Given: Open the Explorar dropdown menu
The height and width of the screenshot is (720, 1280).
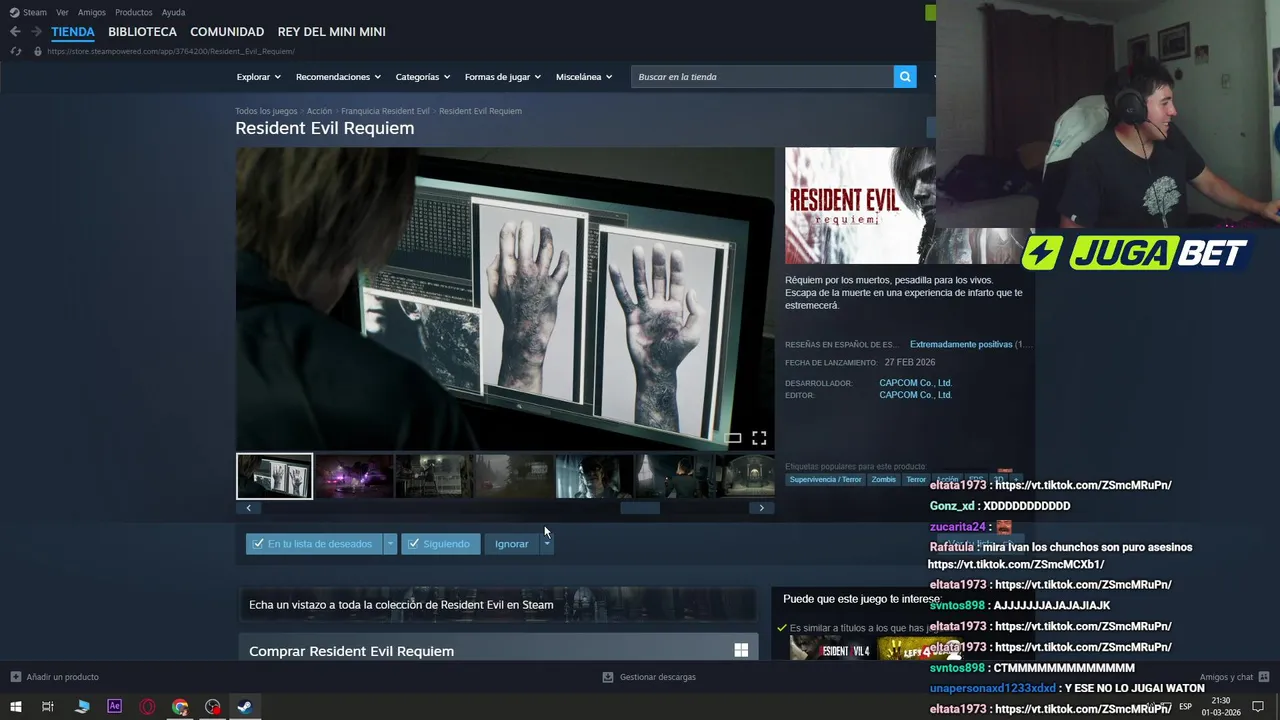Looking at the screenshot, I should point(258,77).
